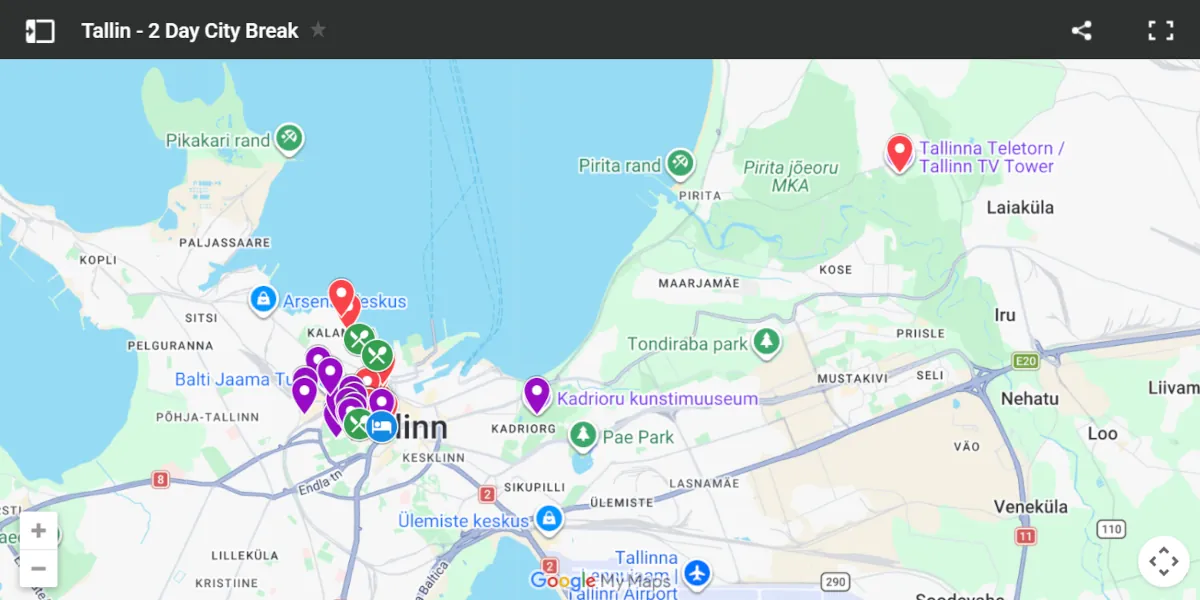The image size is (1200, 600).
Task: Enter full screen map view
Action: 1161,30
